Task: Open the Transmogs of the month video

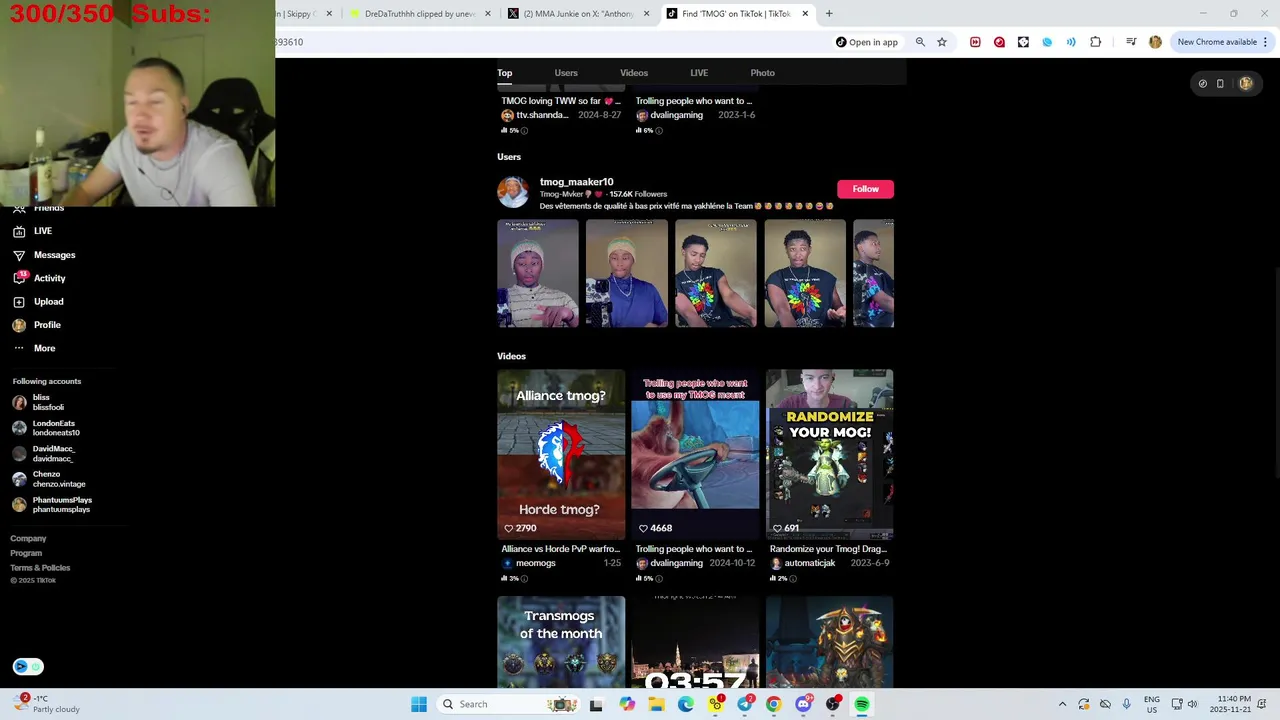Action: [561, 642]
